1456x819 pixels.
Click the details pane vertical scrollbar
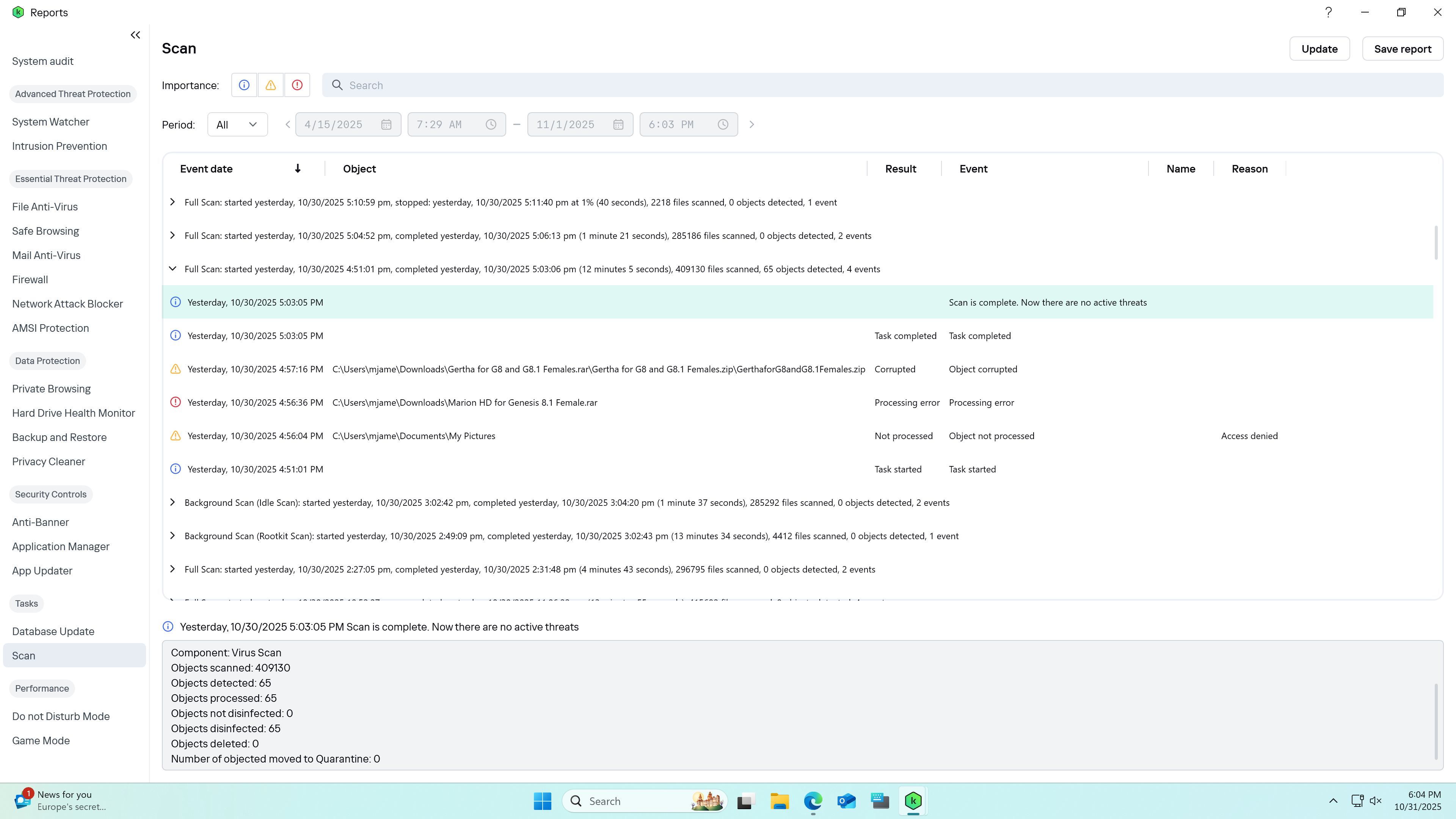(x=1436, y=722)
